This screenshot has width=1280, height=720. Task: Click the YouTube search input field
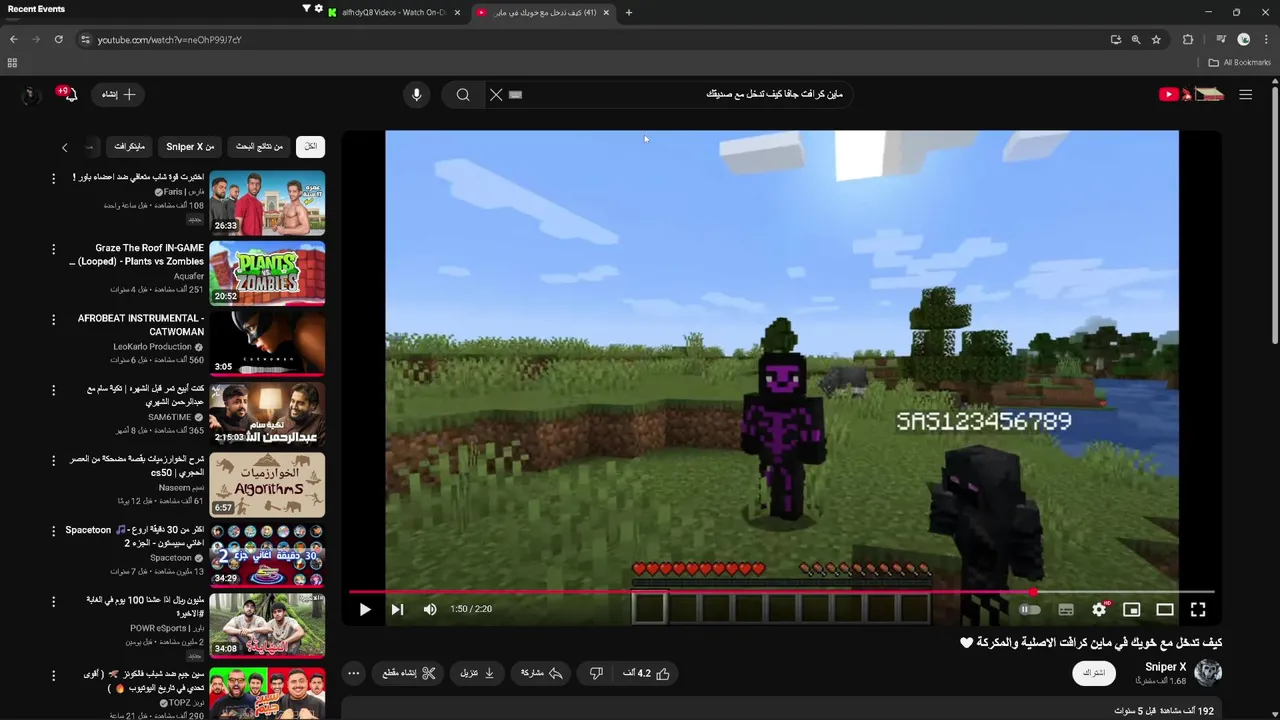click(680, 94)
